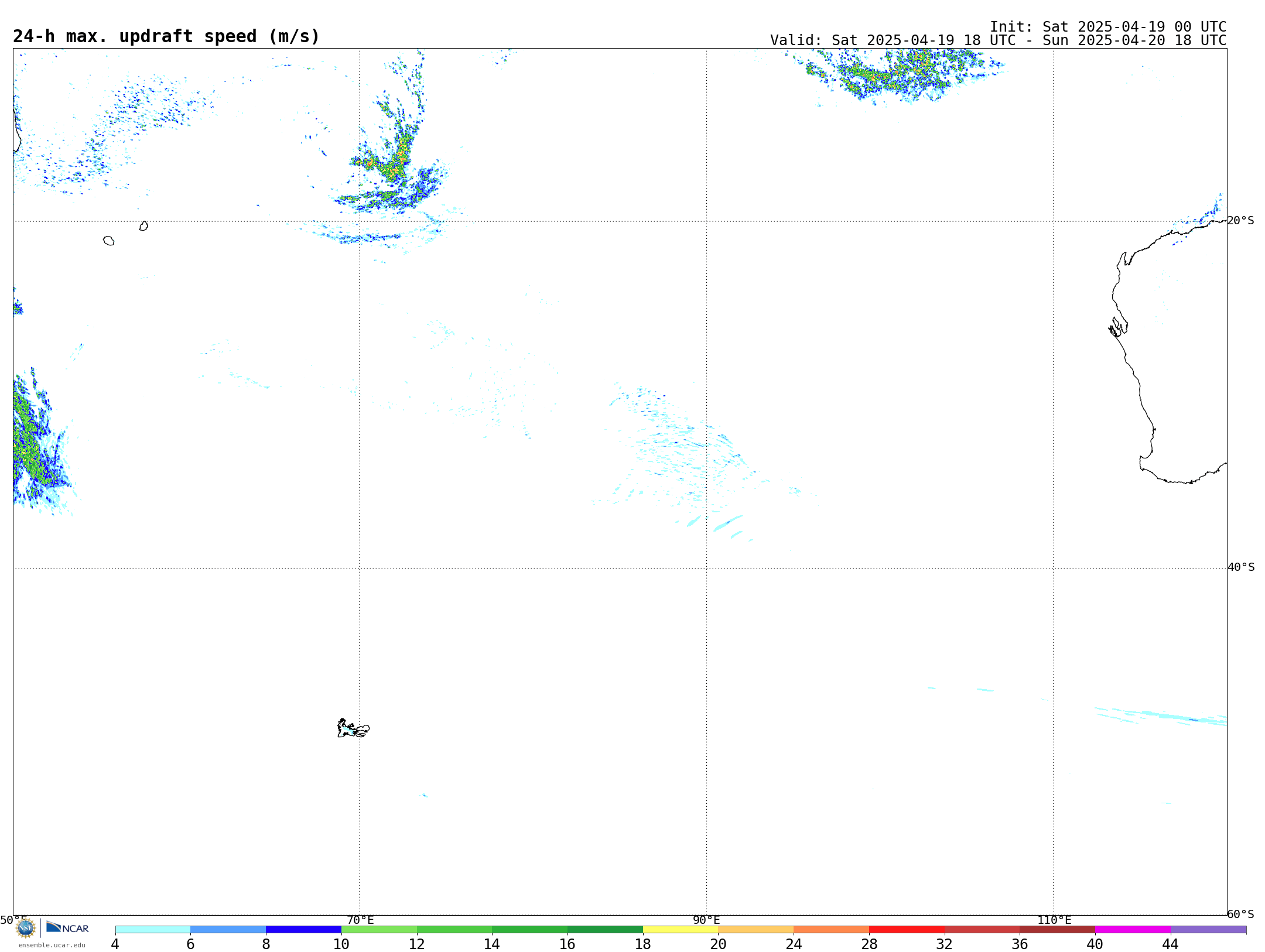
Task: Select the light blue 6–8 m/s swatch
Action: [x=228, y=929]
